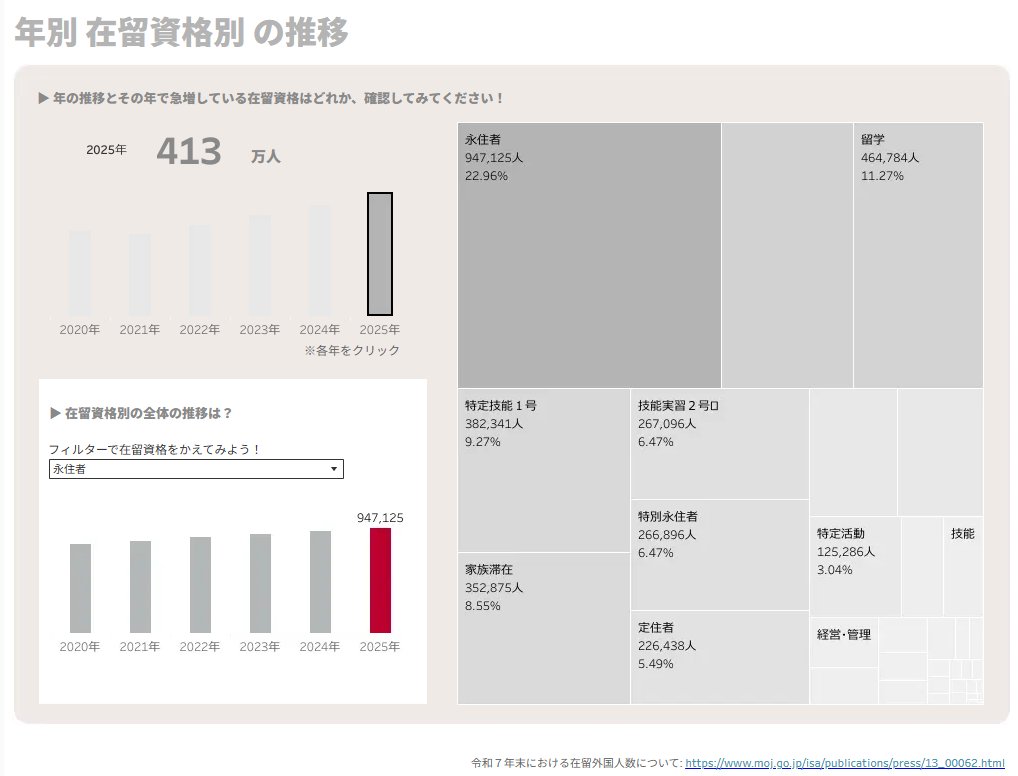Select the 2025年 bar in the total chart
1018x776 pixels.
point(380,254)
